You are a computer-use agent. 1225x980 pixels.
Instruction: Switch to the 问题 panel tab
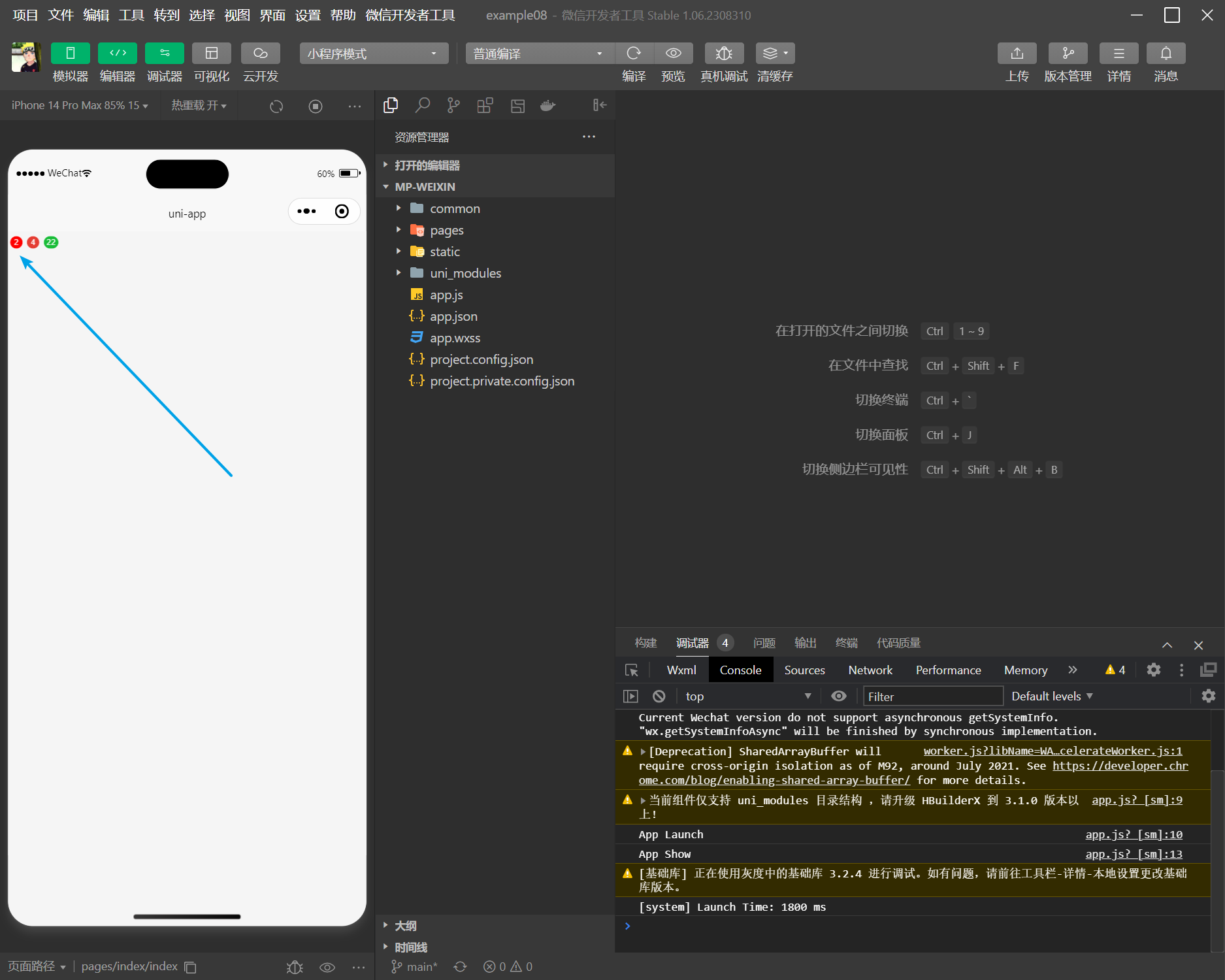(764, 643)
